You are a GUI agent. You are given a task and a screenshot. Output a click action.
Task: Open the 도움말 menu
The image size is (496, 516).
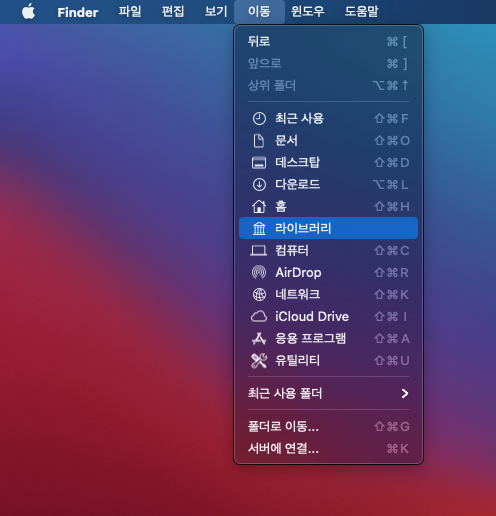[x=361, y=12]
